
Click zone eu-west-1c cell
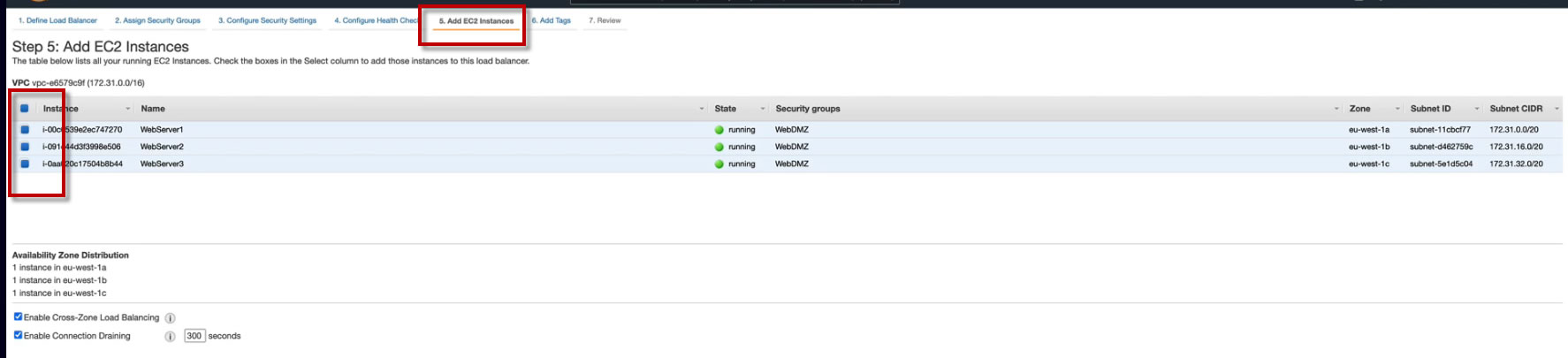(1368, 164)
